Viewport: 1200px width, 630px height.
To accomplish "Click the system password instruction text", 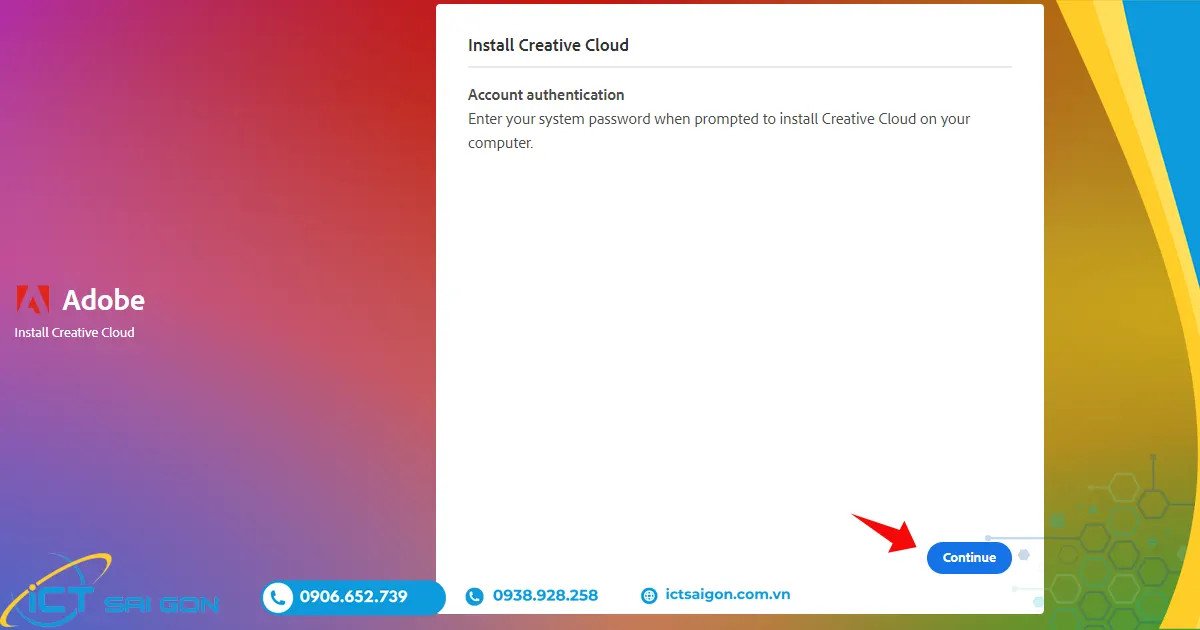I will pos(718,130).
